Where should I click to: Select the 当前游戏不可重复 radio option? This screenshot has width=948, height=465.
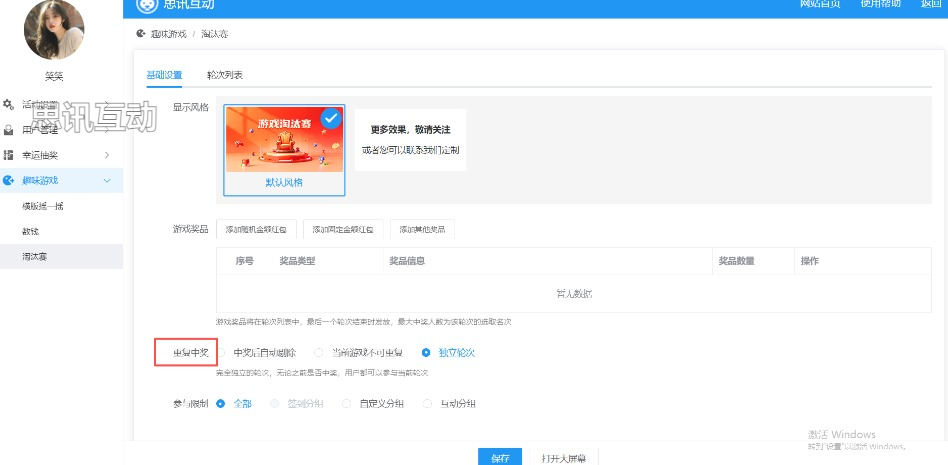(319, 352)
